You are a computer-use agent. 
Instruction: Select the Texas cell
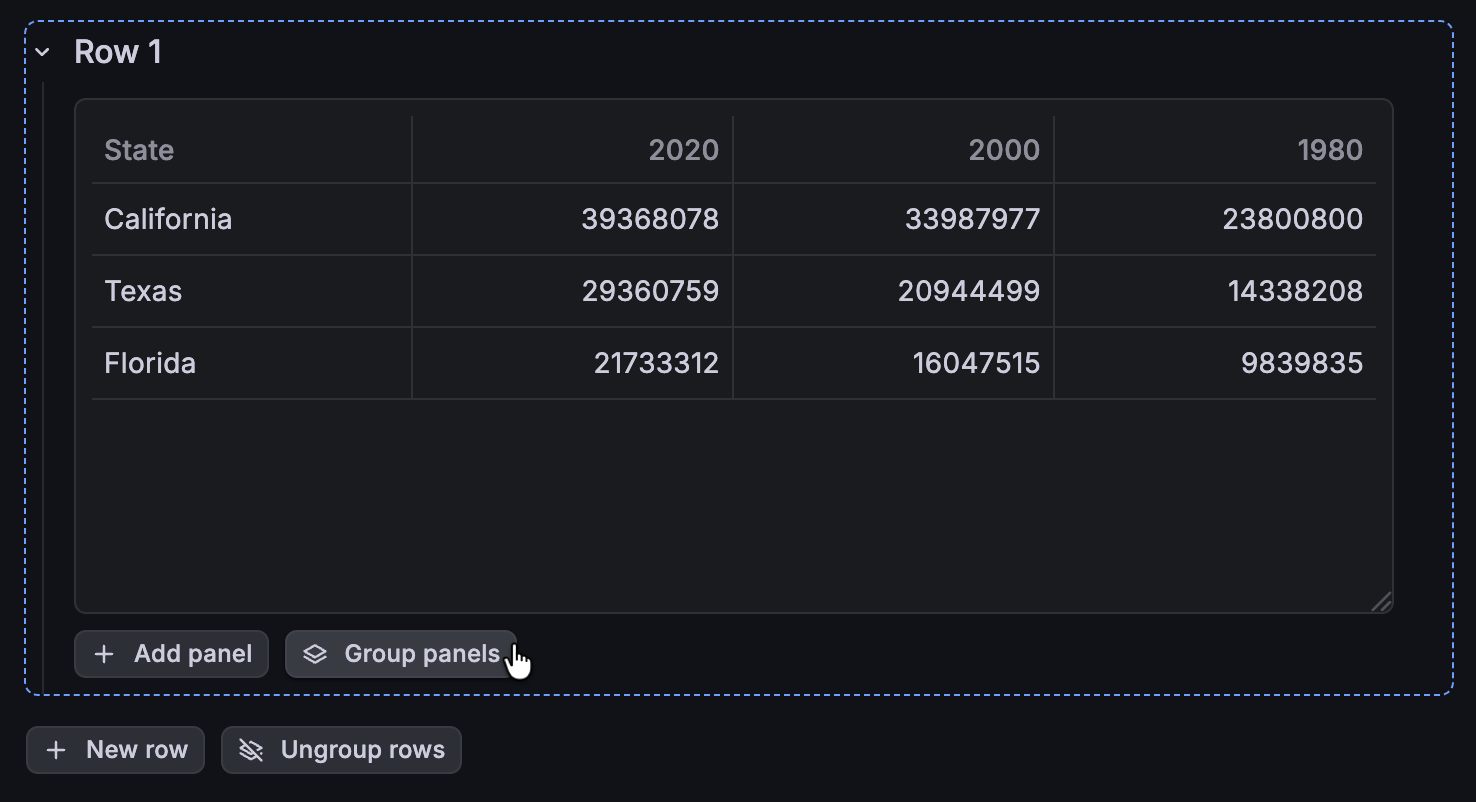[x=143, y=291]
